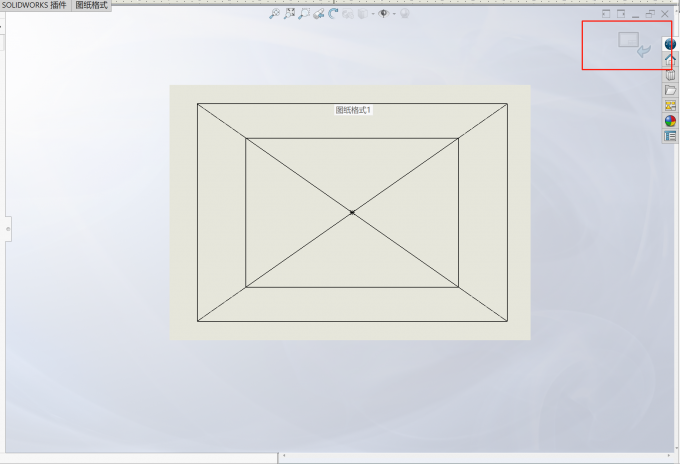Click the exit sheet format confirmation corner icon
The width and height of the screenshot is (680, 464).
pyautogui.click(x=634, y=45)
